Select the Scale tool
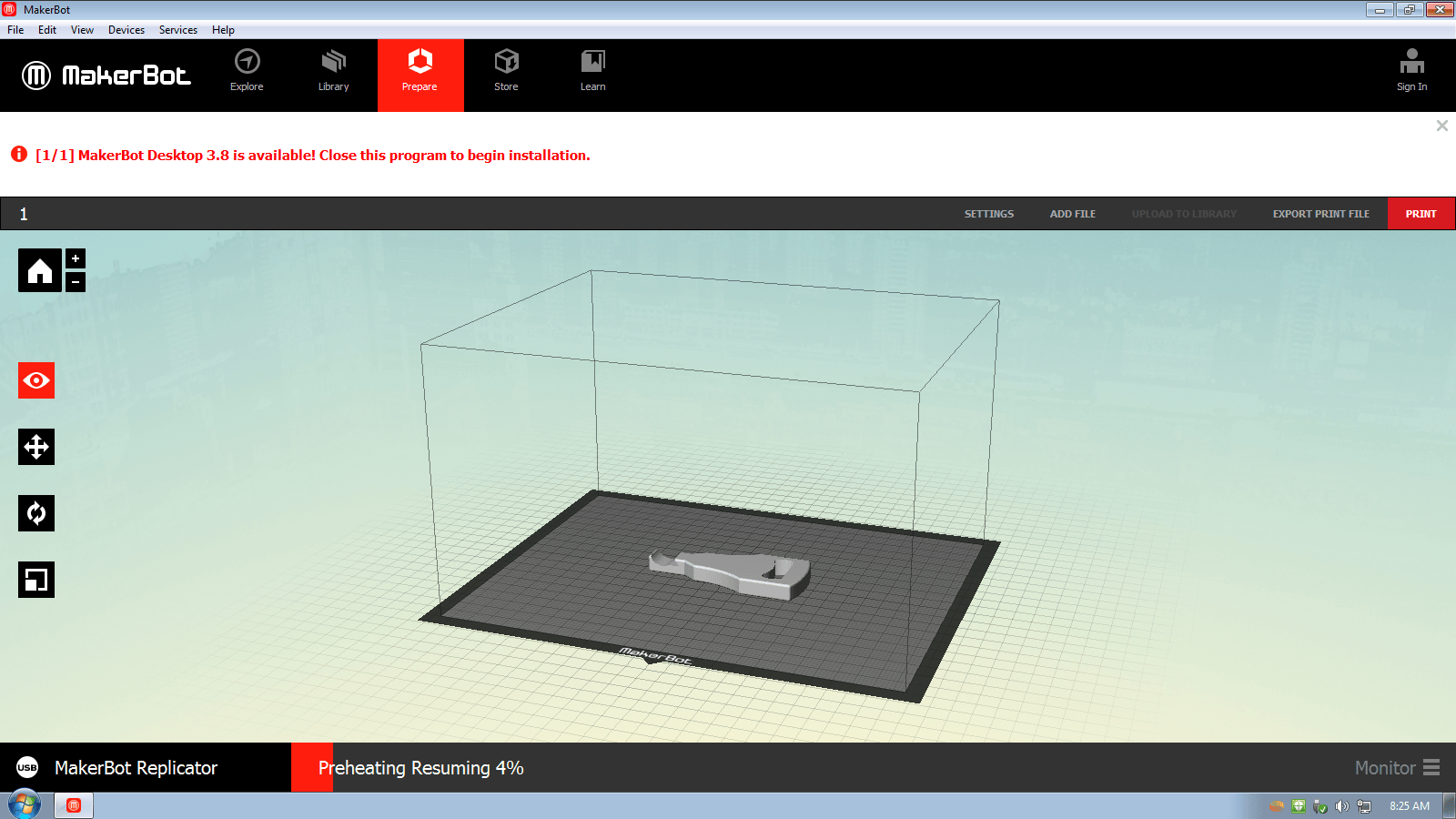 tap(36, 580)
